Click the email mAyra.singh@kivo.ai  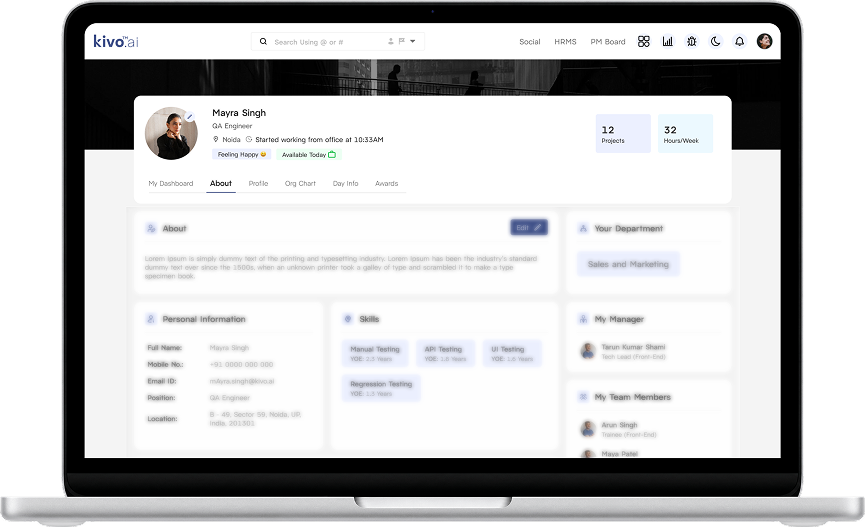pyautogui.click(x=242, y=381)
